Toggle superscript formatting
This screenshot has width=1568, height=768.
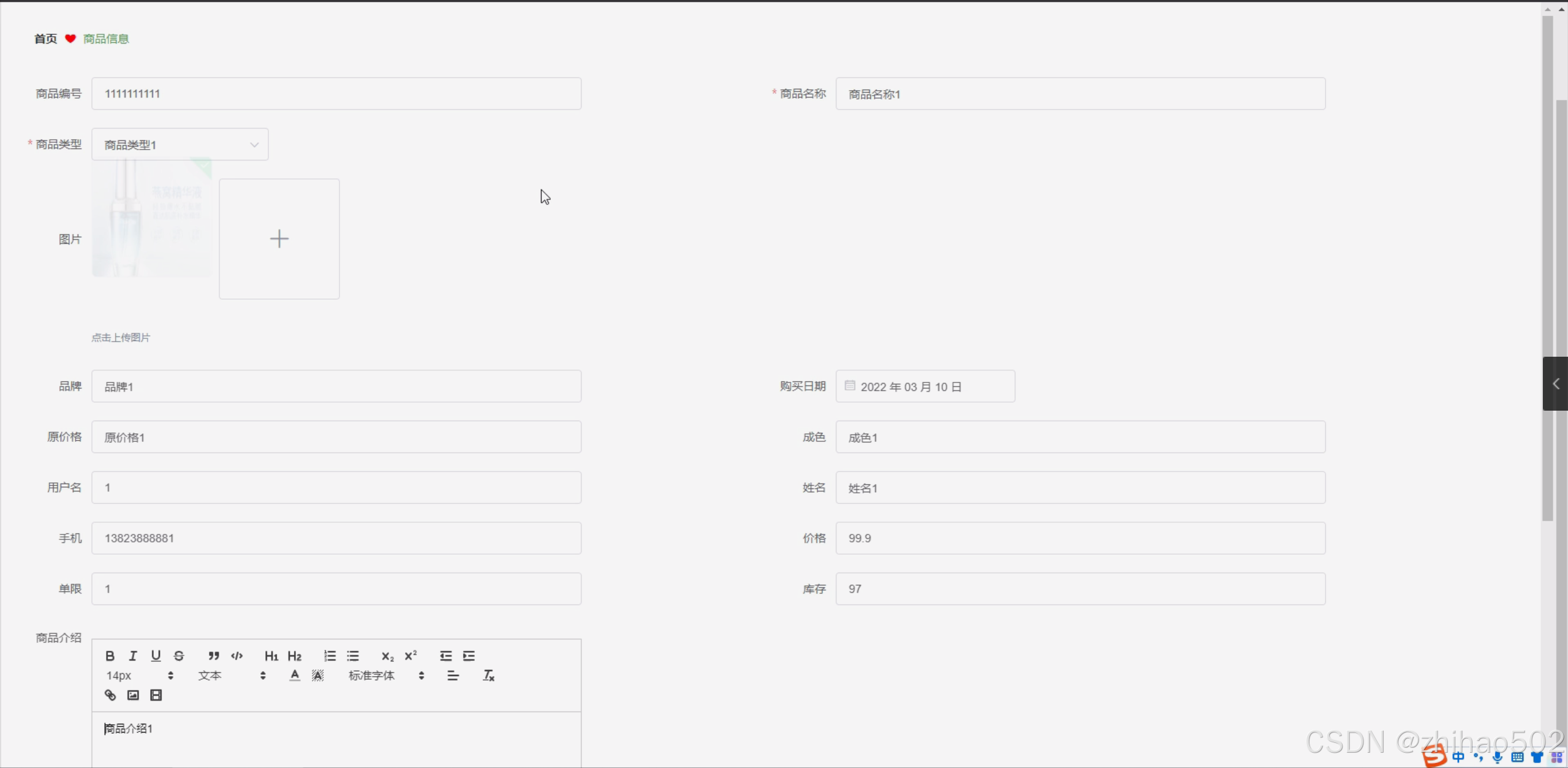tap(411, 656)
